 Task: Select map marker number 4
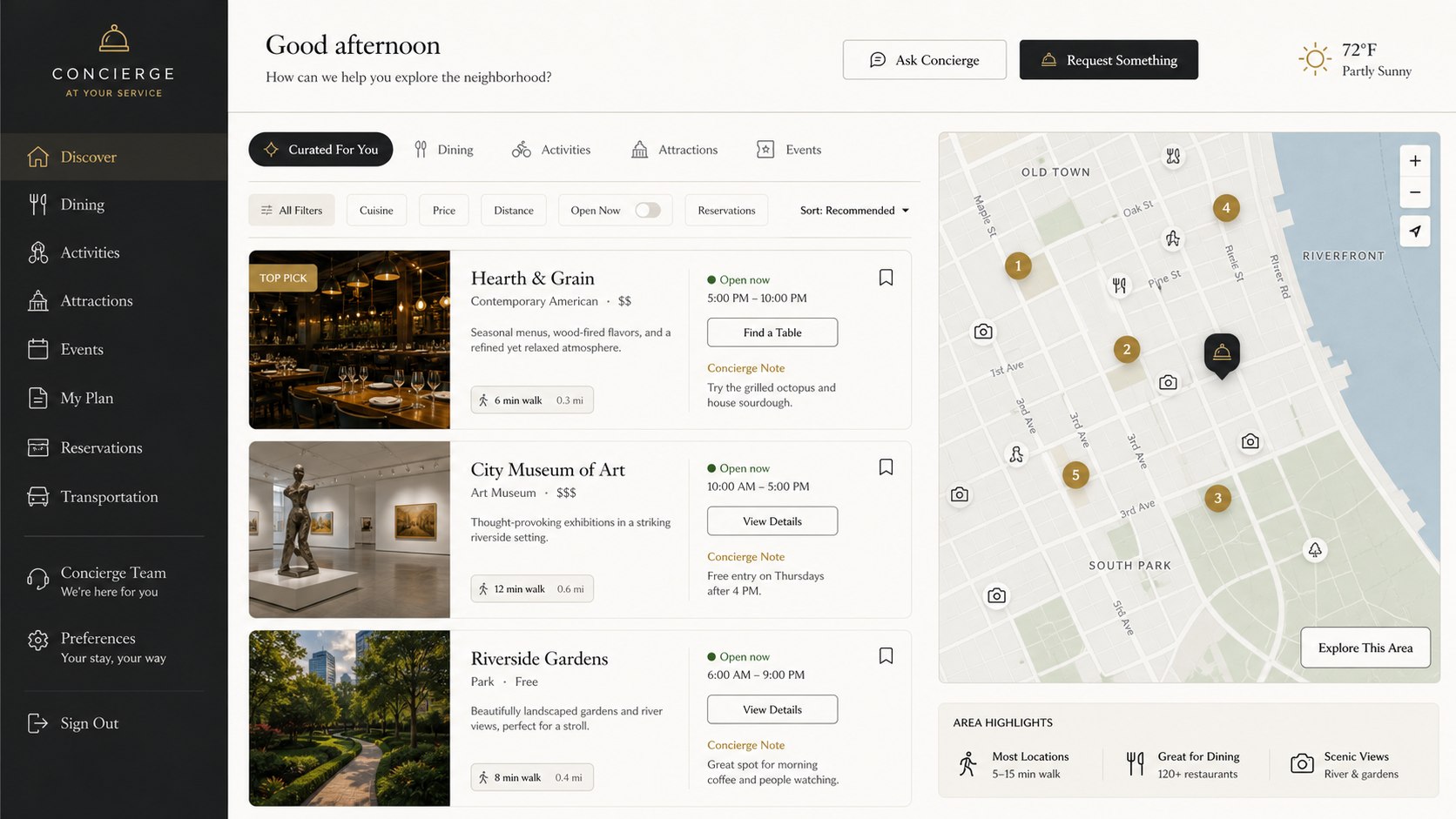[x=1226, y=207]
